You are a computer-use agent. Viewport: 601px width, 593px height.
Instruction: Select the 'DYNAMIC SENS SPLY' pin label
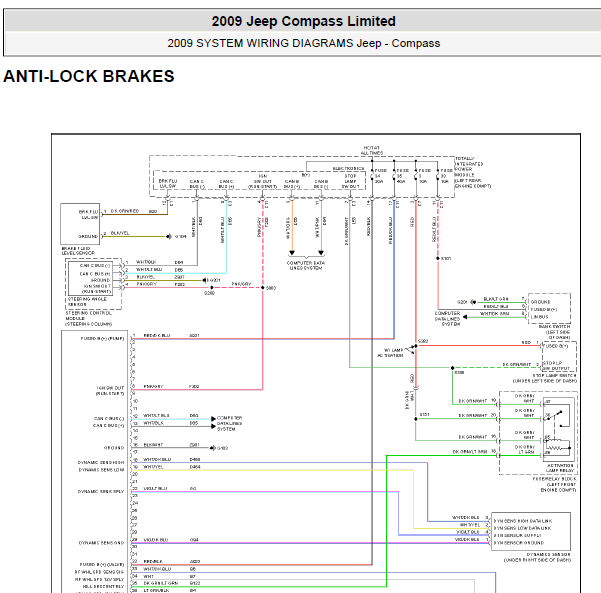(101, 491)
